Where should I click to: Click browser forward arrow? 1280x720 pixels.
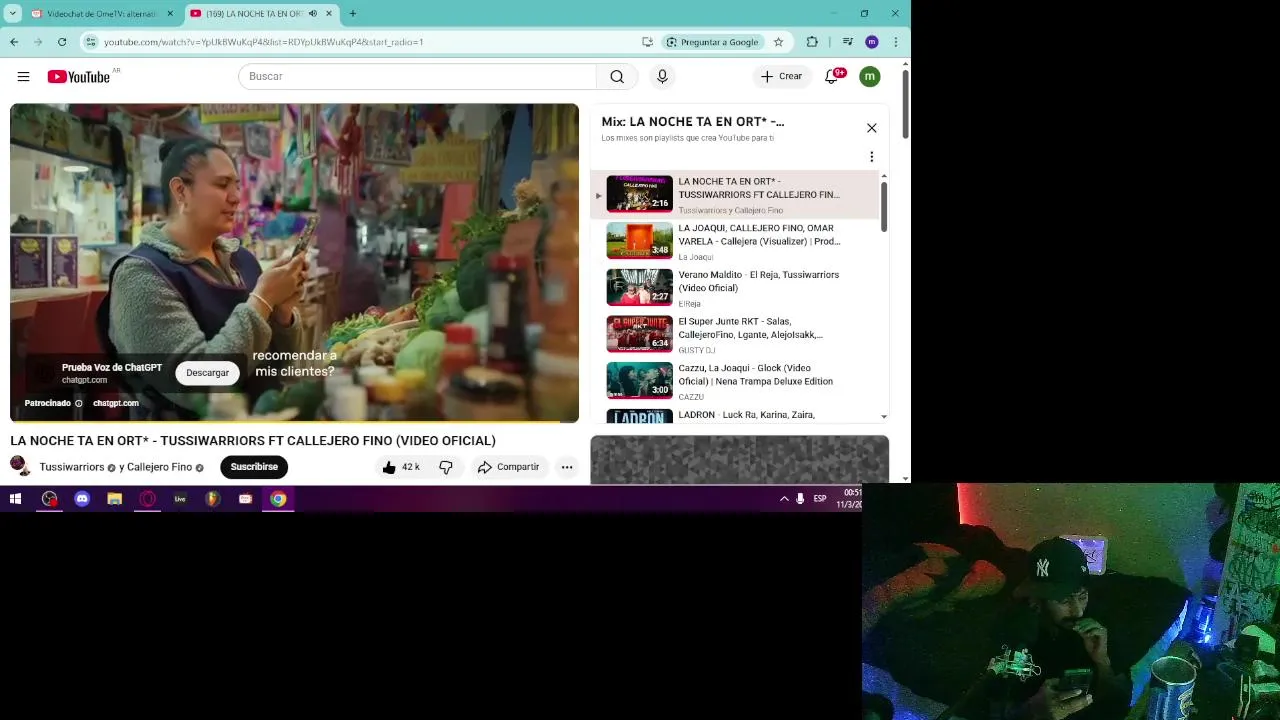[38, 42]
